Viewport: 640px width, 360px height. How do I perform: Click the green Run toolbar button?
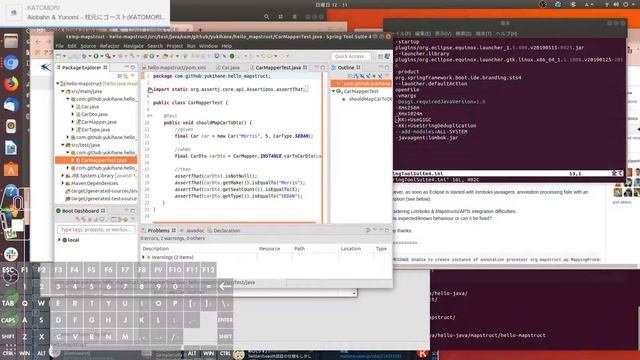[96, 56]
